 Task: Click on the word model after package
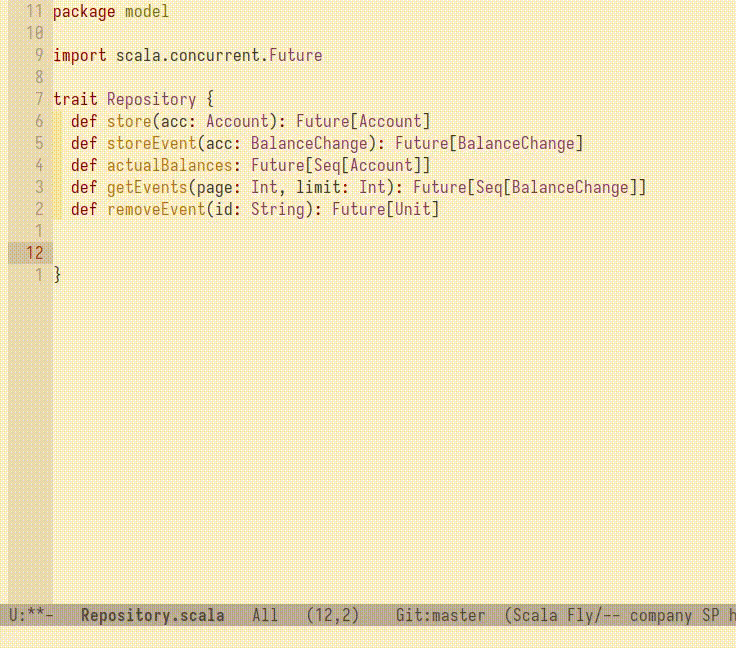(x=147, y=12)
